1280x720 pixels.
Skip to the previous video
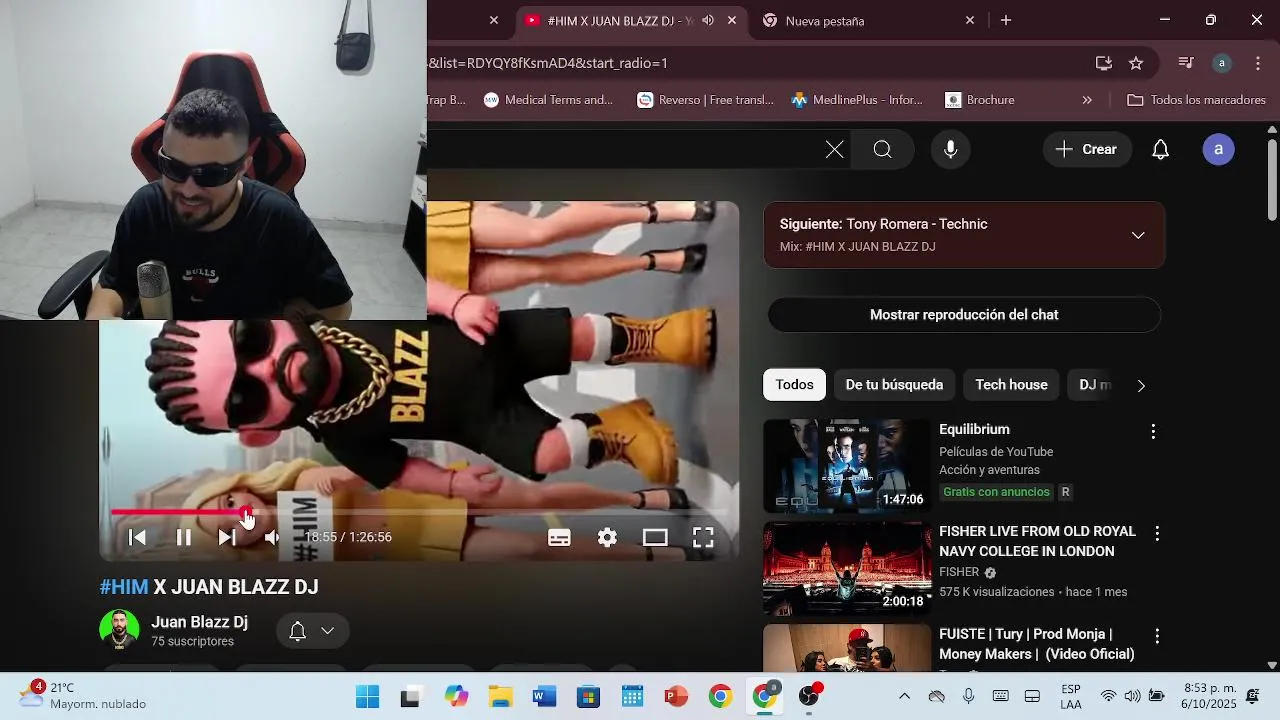pos(138,537)
